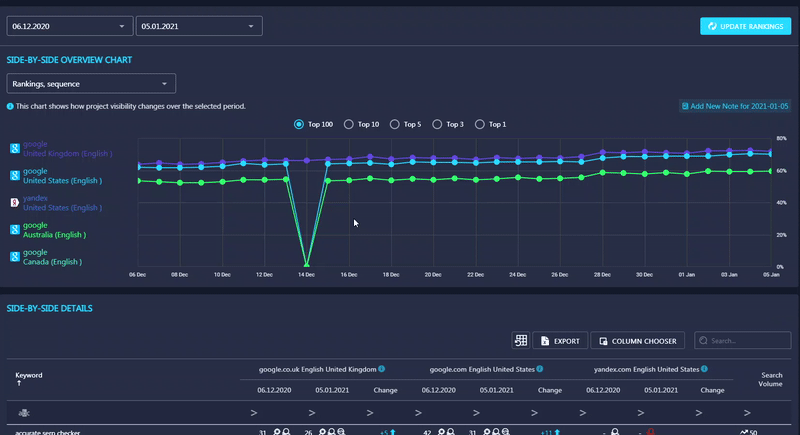Toggle yandex United States (English) series in legend

[x=62, y=202]
